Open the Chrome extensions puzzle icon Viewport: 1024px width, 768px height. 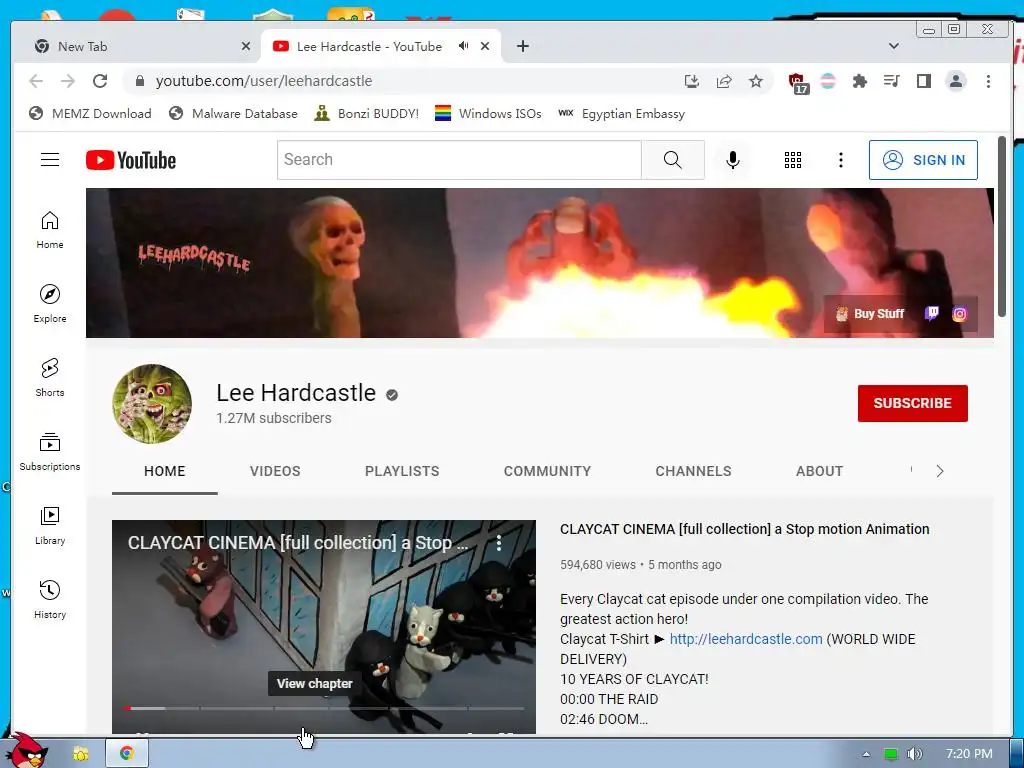click(859, 81)
